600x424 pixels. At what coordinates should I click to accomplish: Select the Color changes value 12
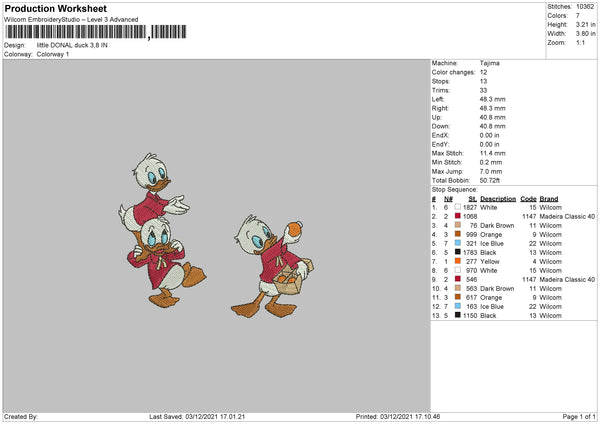click(x=483, y=72)
